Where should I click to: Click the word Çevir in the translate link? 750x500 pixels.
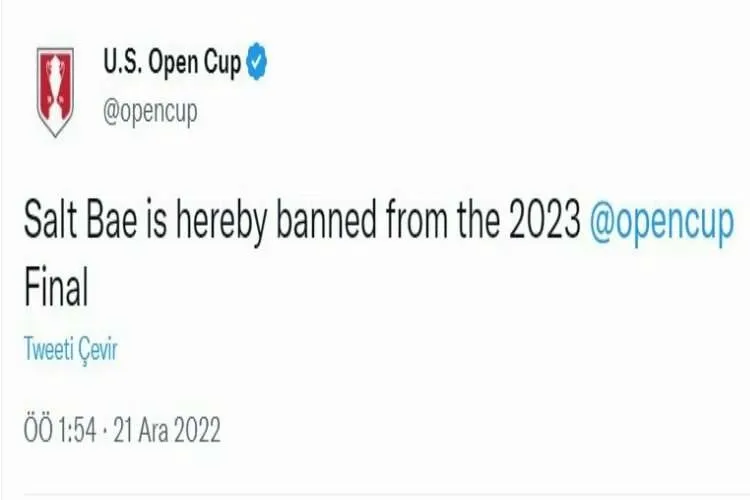pos(98,351)
